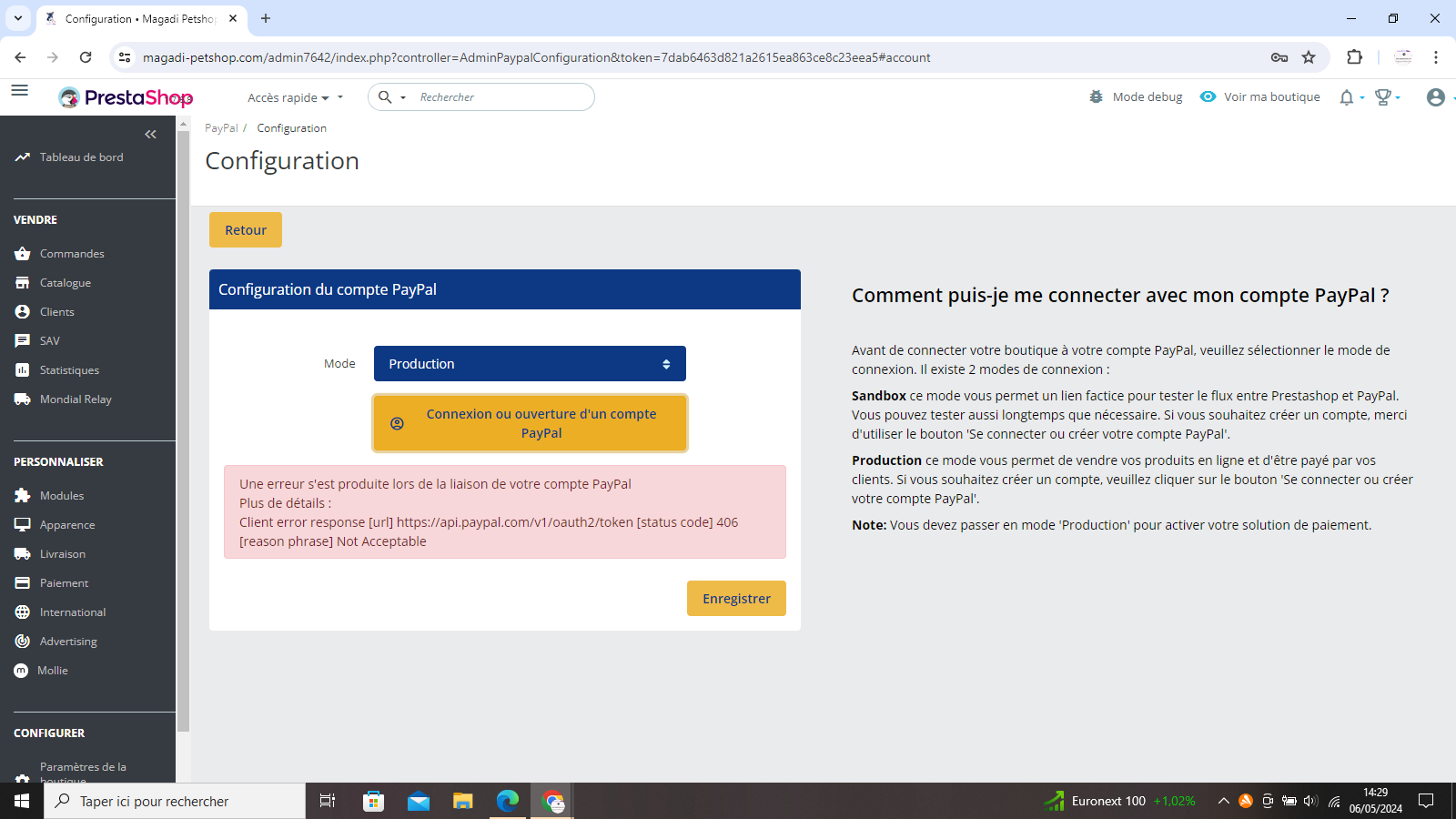Open Paiement menu item
Screen dimensions: 1456x819
coord(65,583)
